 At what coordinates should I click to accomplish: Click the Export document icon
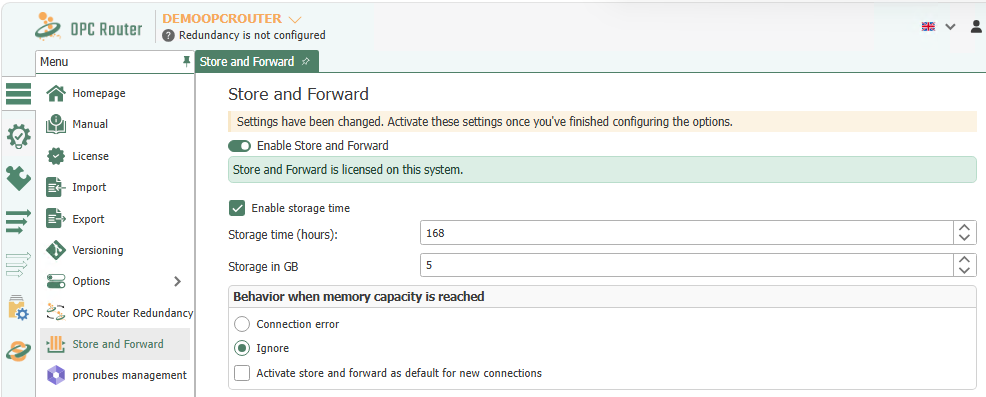click(56, 219)
